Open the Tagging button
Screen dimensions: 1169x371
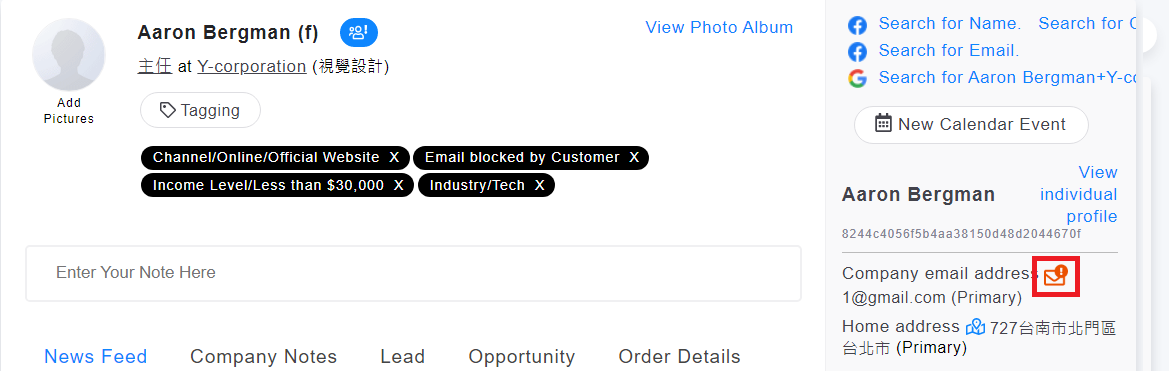pyautogui.click(x=201, y=110)
